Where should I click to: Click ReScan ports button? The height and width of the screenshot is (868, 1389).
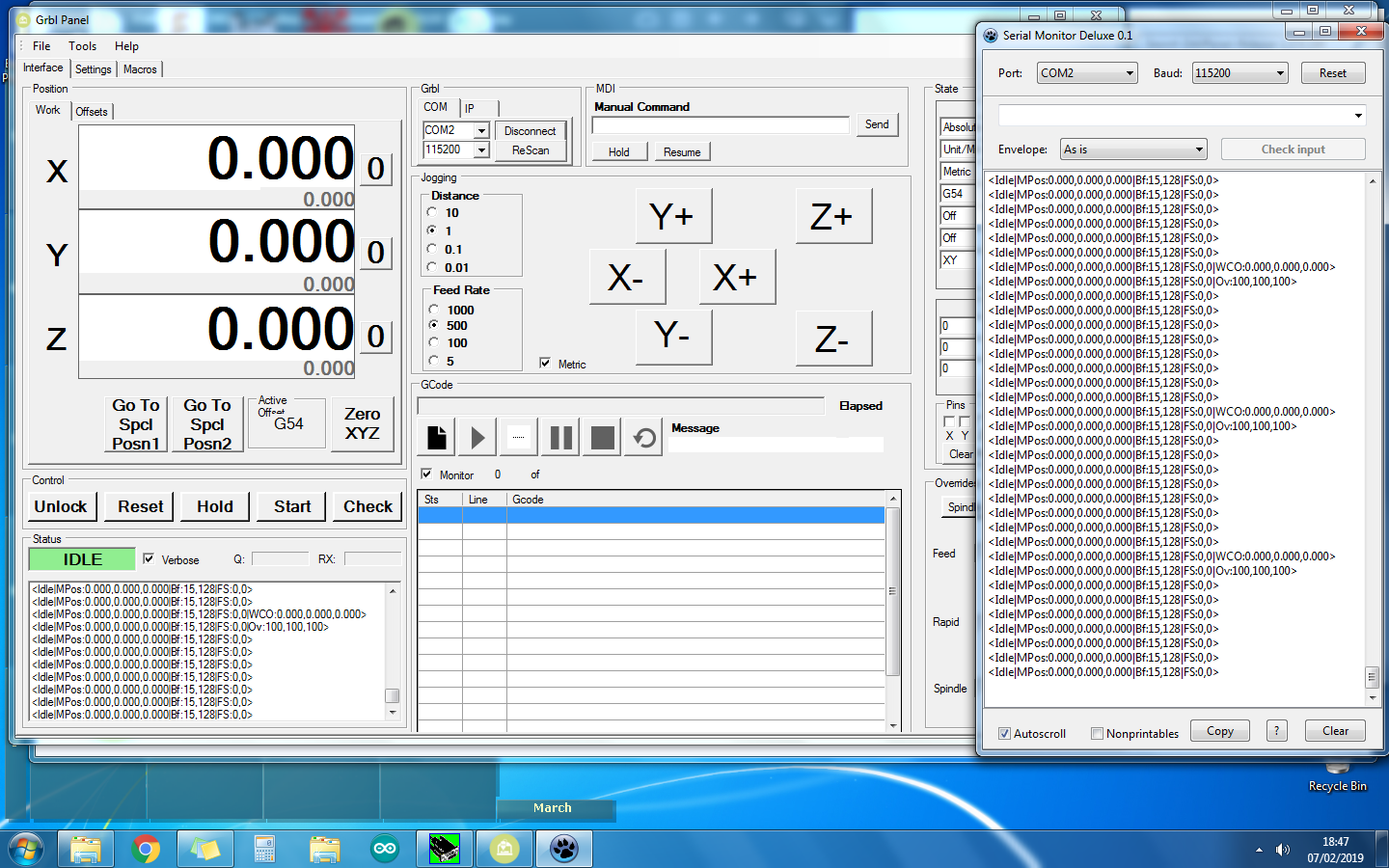pos(530,150)
